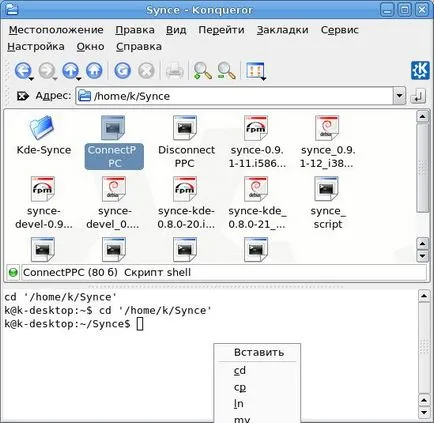Click the Stop loading icon
The height and width of the screenshot is (423, 434).
[146, 71]
